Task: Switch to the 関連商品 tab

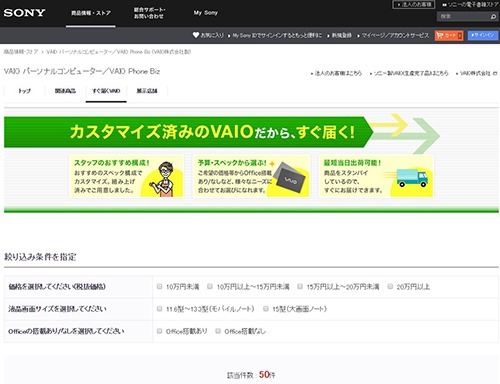Action: click(65, 91)
